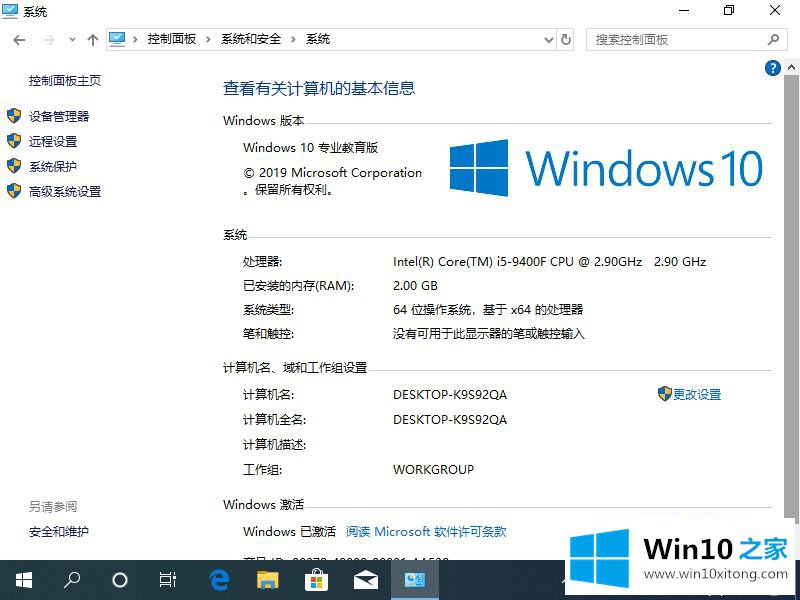Launch Microsoft Edge from taskbar

pyautogui.click(x=219, y=580)
